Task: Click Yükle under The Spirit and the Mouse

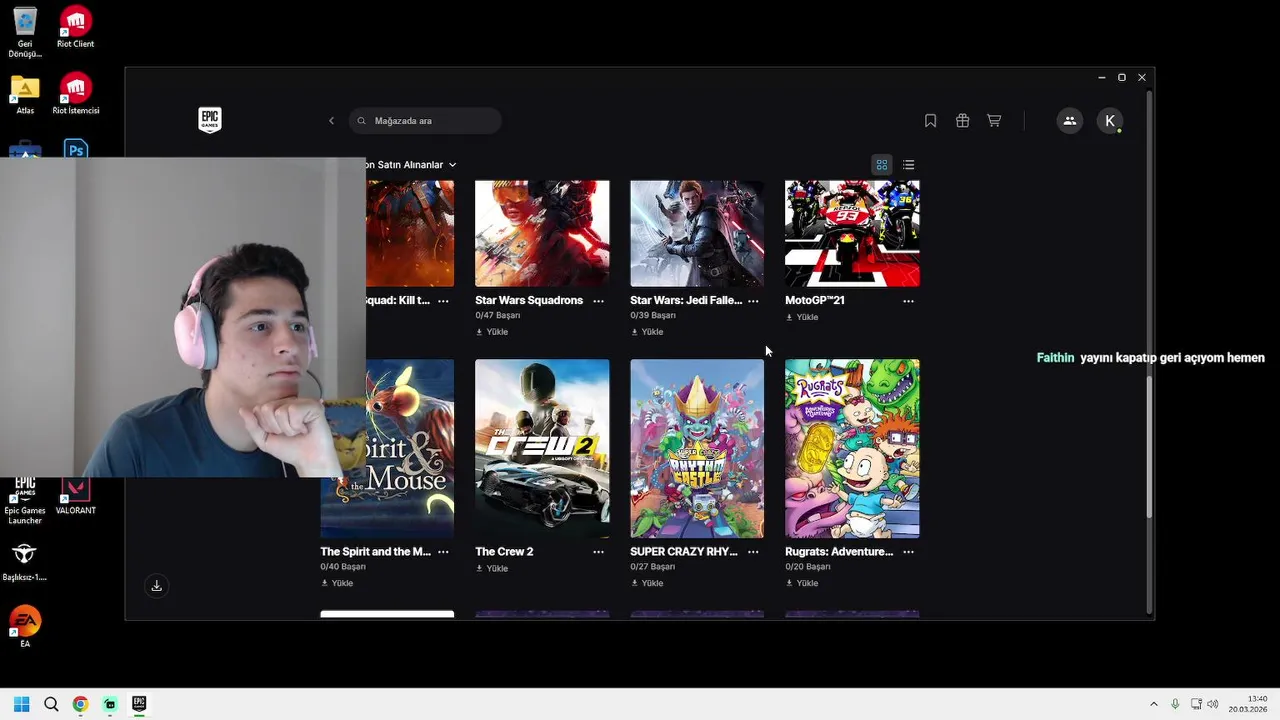Action: [x=337, y=583]
